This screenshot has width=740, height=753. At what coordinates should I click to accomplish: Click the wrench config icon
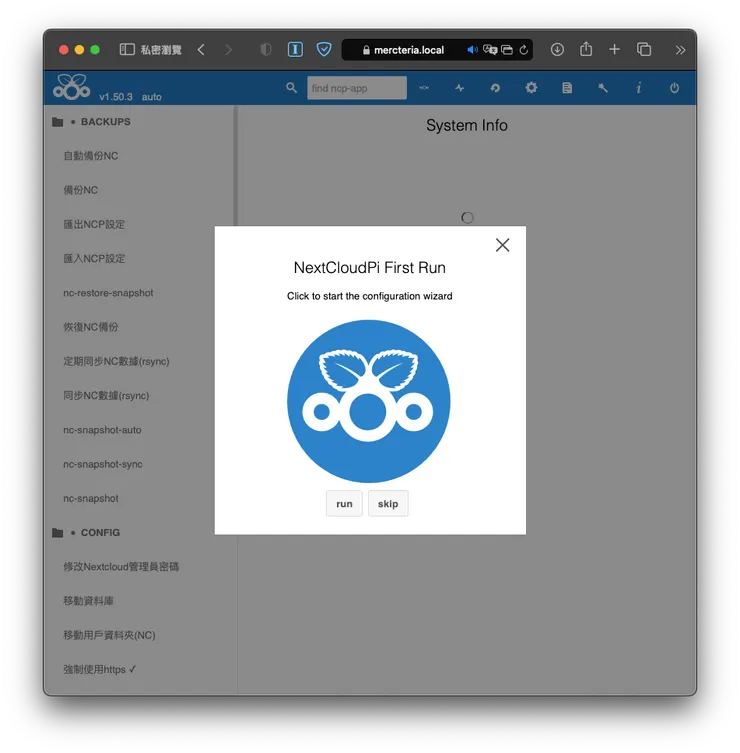pos(603,88)
